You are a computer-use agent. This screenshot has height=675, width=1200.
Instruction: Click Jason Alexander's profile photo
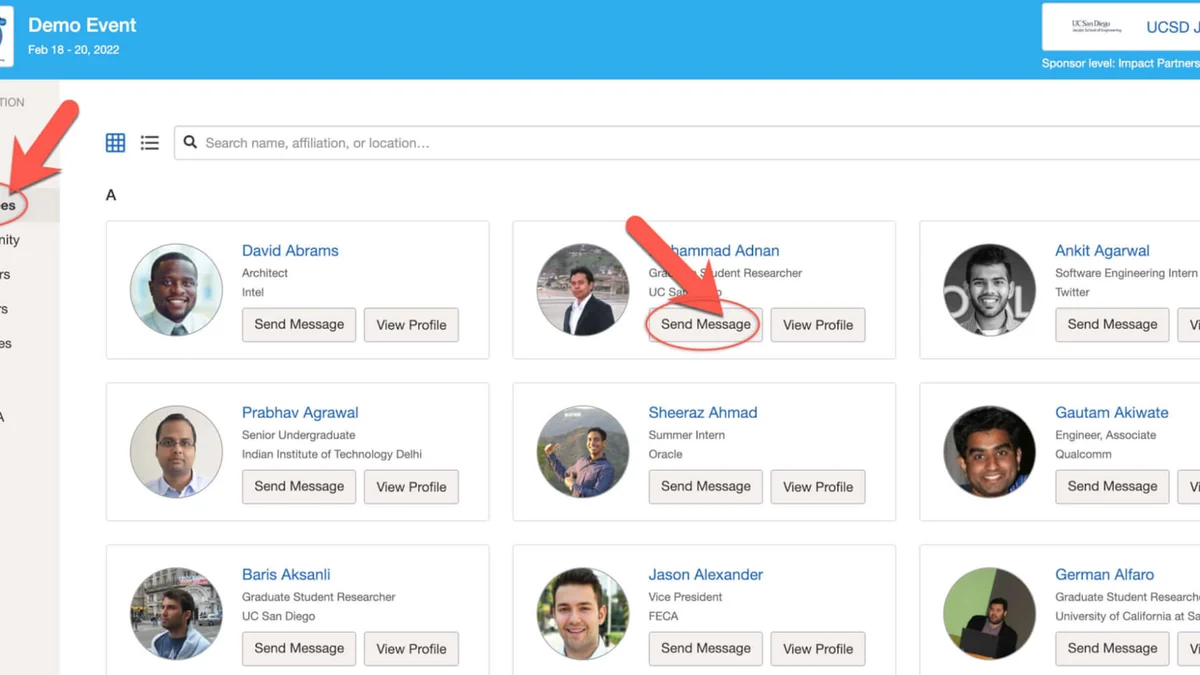[x=583, y=613]
